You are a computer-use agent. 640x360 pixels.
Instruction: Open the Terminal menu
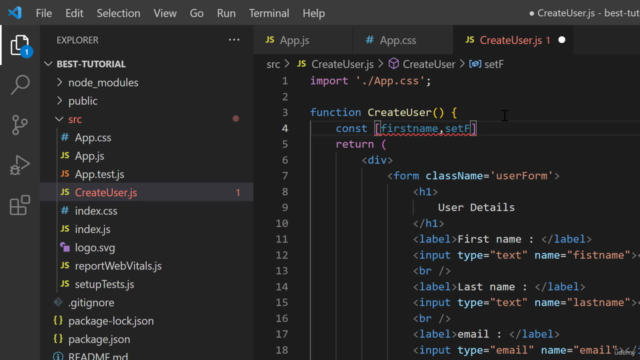point(269,13)
